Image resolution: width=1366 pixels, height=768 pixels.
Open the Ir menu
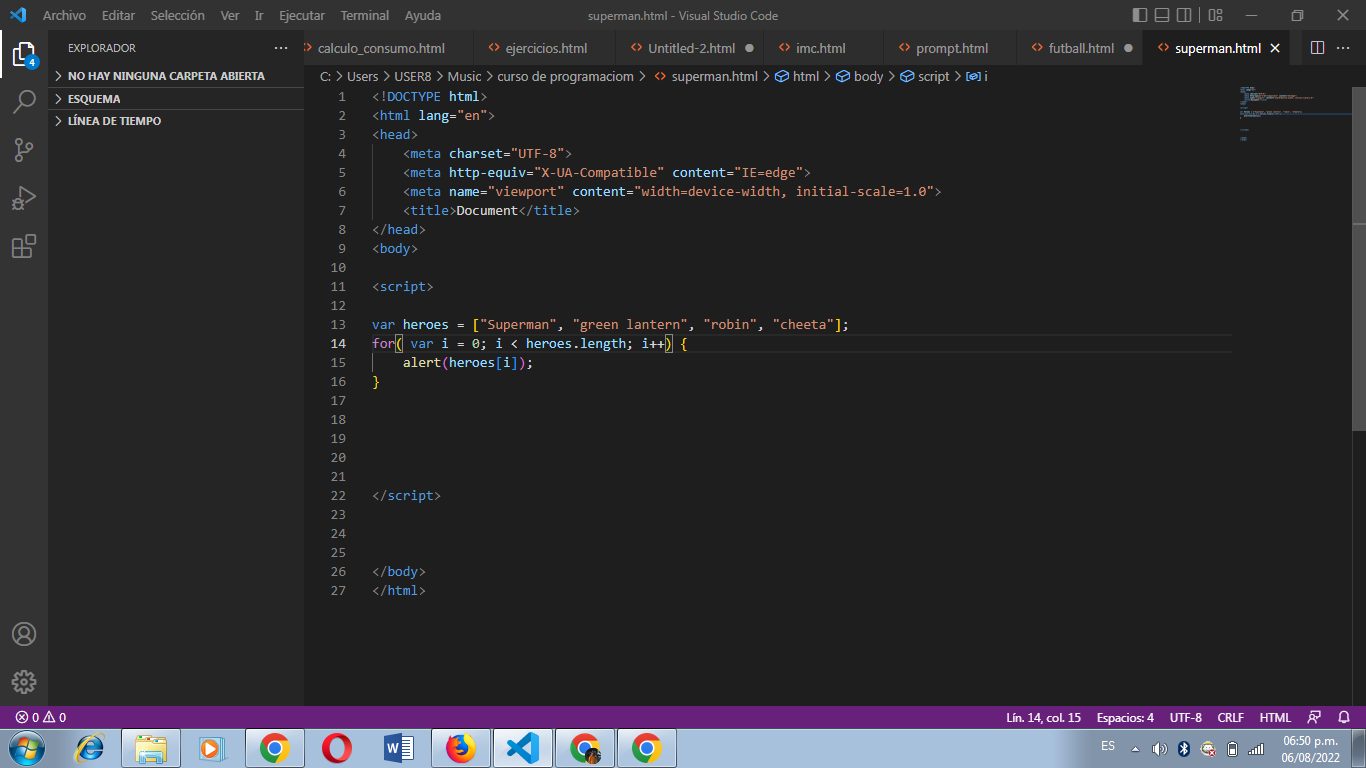(259, 15)
